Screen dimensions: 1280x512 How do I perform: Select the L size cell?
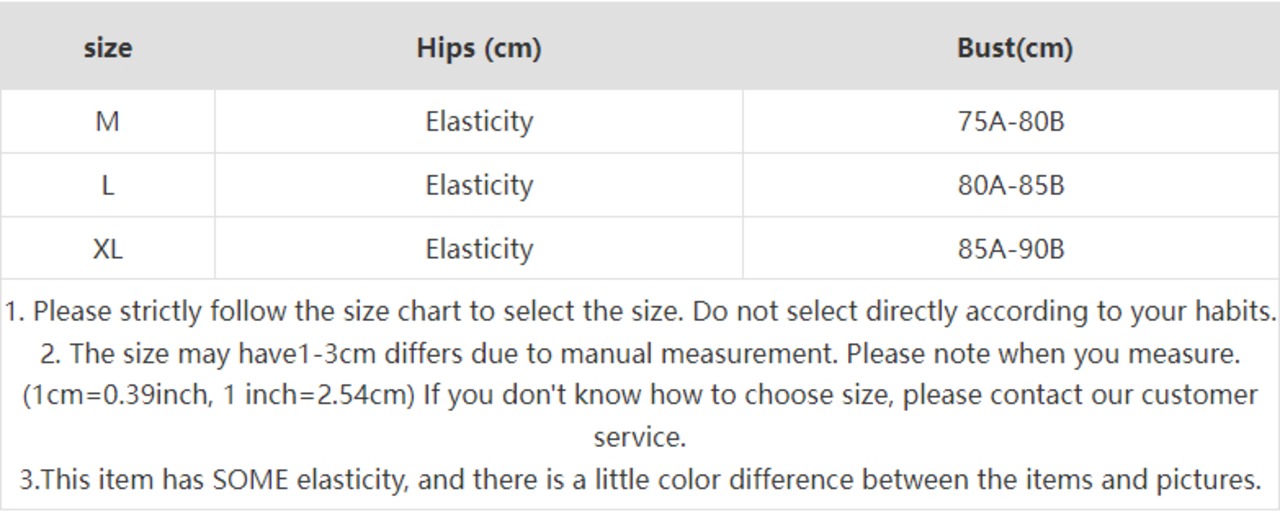pos(107,185)
